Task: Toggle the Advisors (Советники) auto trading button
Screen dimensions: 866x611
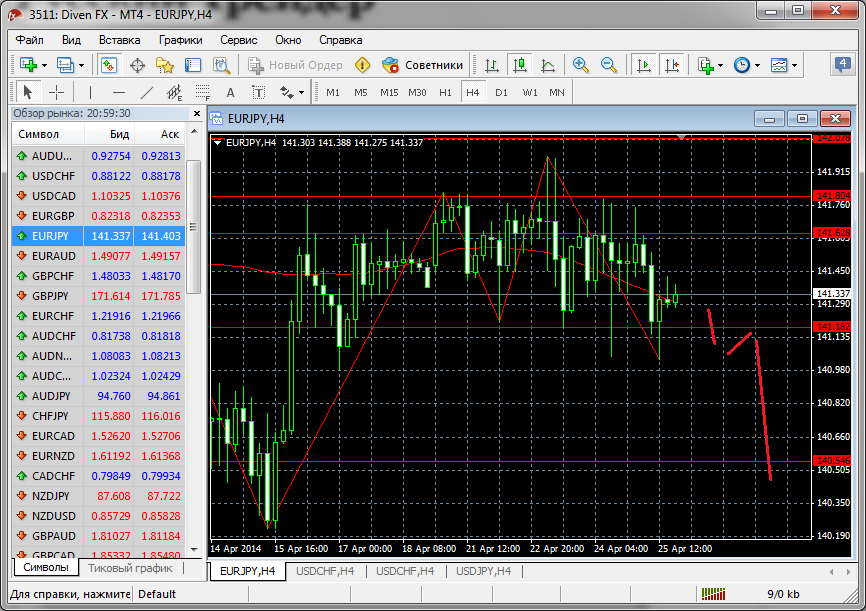Action: 423,65
